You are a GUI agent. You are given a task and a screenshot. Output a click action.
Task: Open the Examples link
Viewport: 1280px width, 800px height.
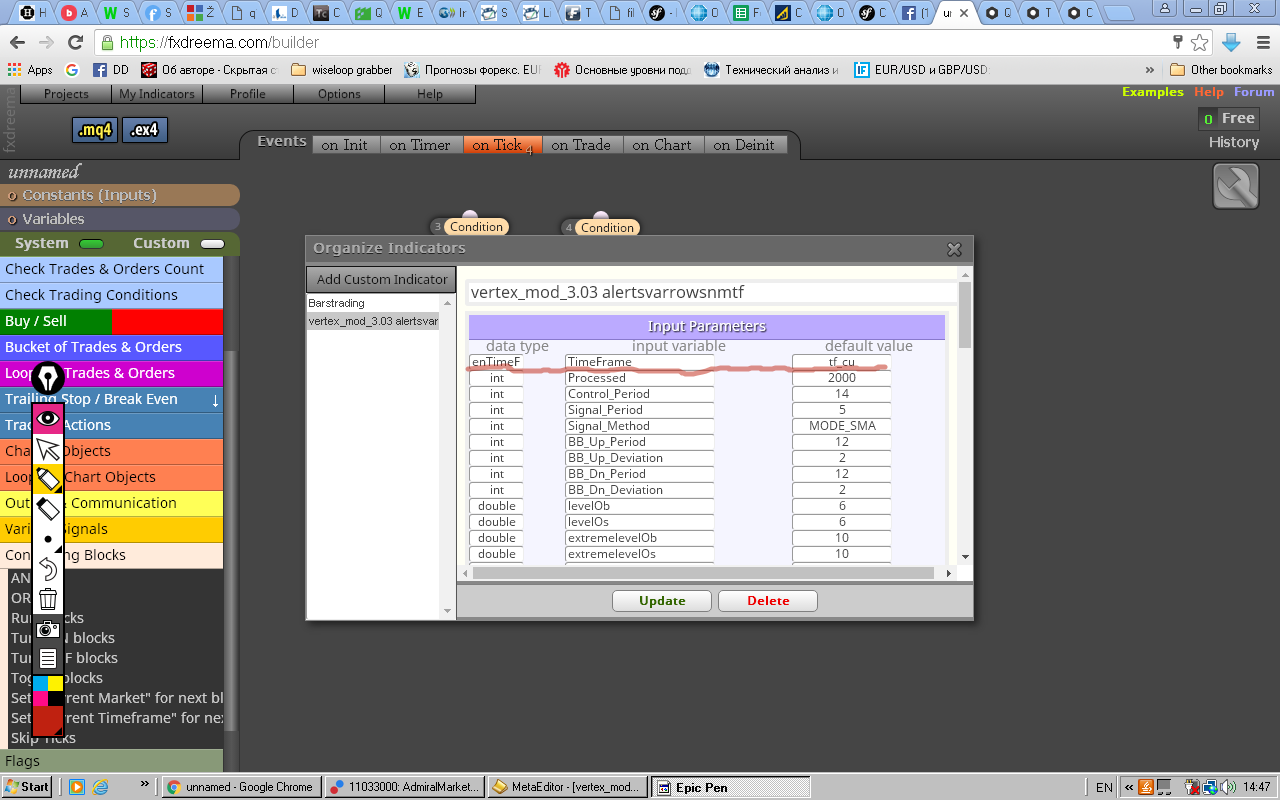point(1152,92)
